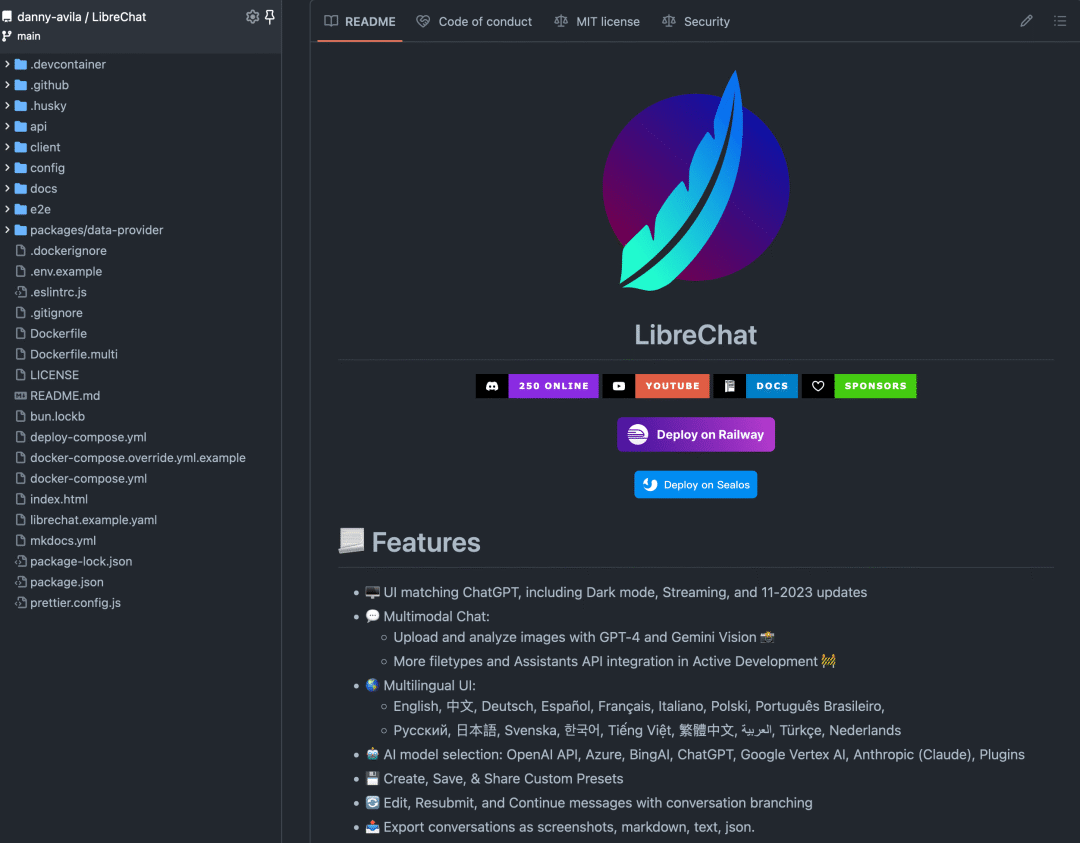
Task: Expand the config folder chevron
Action: coord(7,167)
